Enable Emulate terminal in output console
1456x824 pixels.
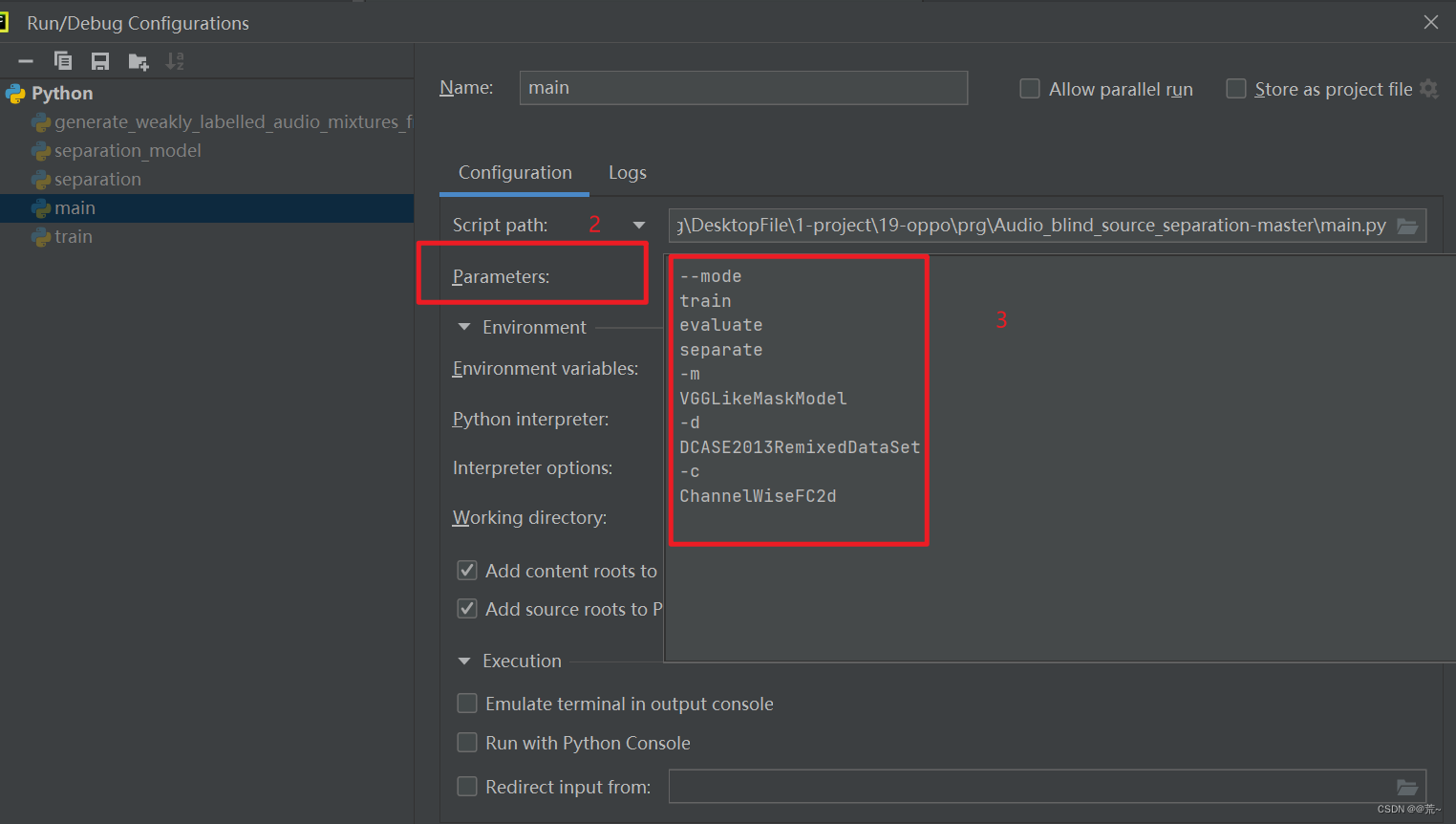coord(467,704)
